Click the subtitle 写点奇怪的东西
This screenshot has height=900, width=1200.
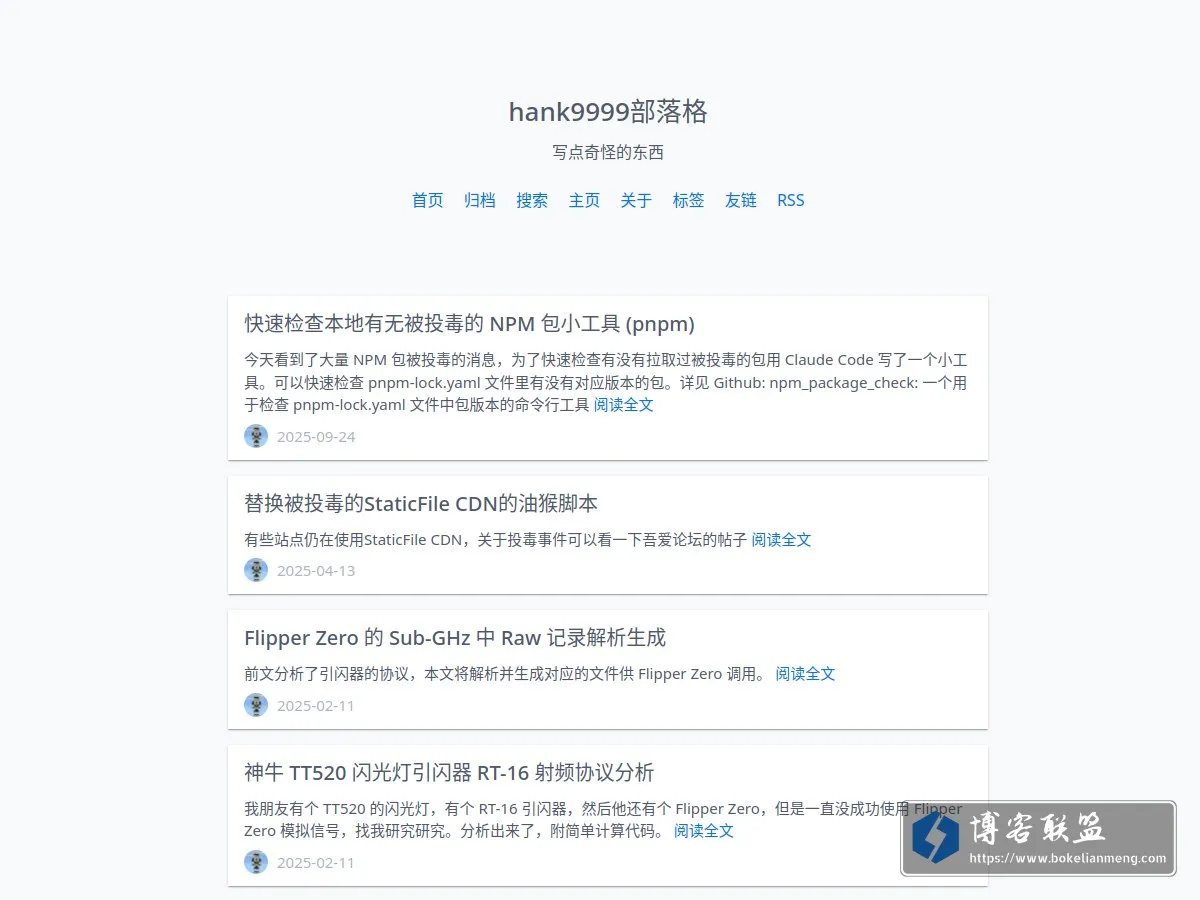coord(608,153)
